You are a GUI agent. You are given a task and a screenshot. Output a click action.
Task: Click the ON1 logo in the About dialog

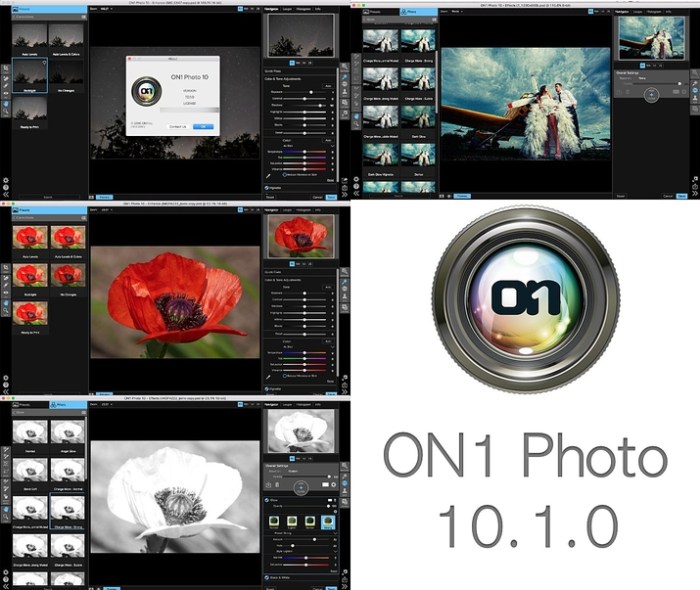click(146, 91)
